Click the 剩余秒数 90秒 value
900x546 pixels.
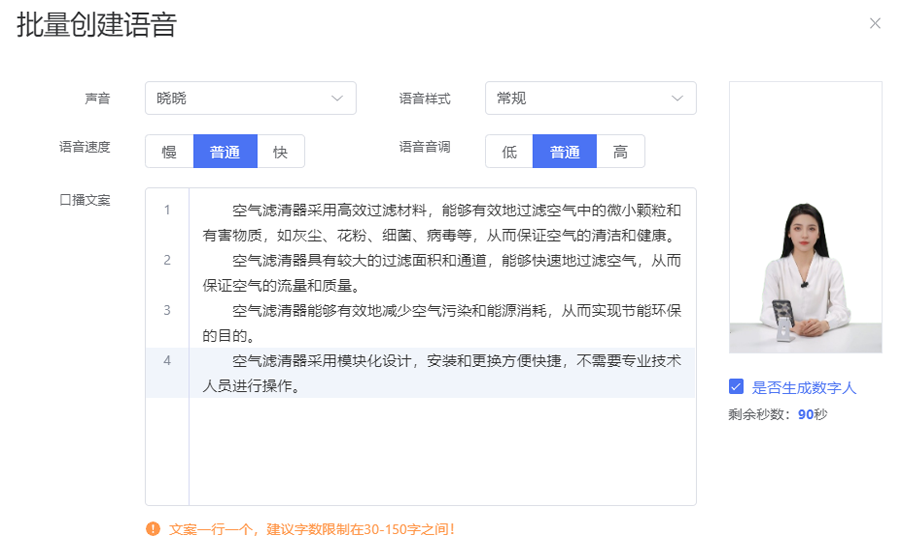point(812,415)
